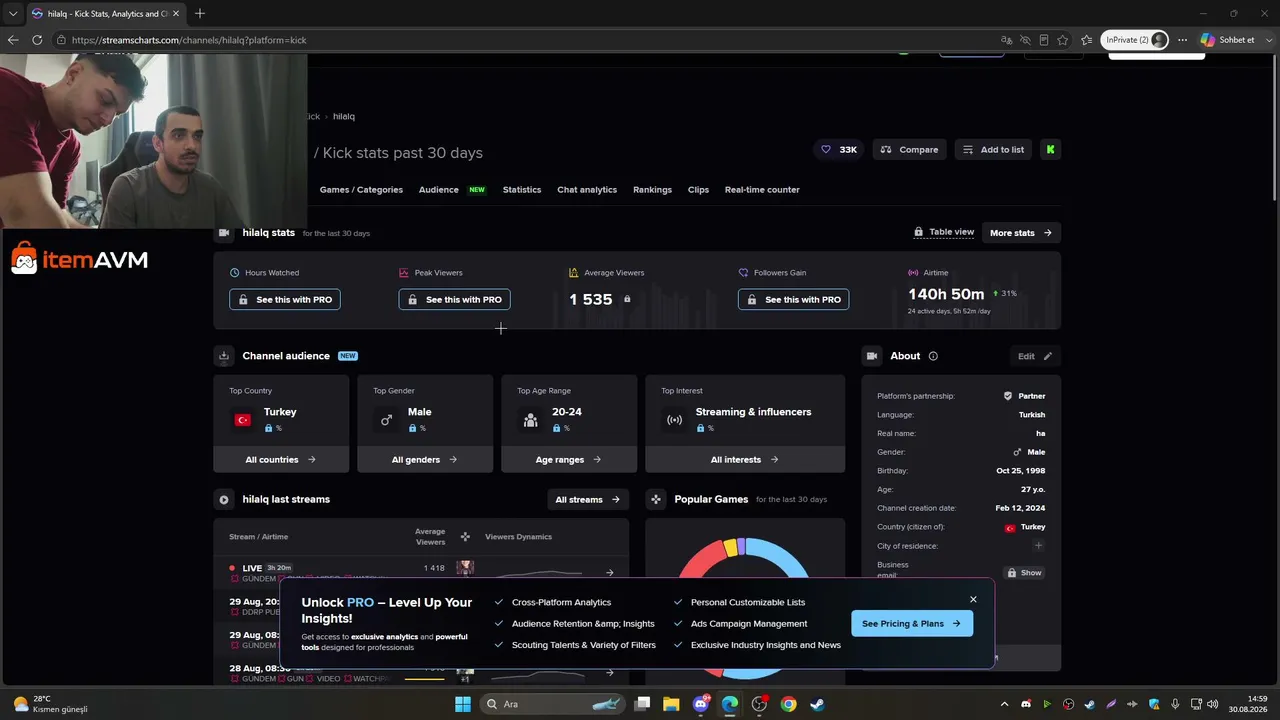Click the translate page icon in address bar
Image resolution: width=1280 pixels, height=720 pixels.
click(x=1007, y=40)
